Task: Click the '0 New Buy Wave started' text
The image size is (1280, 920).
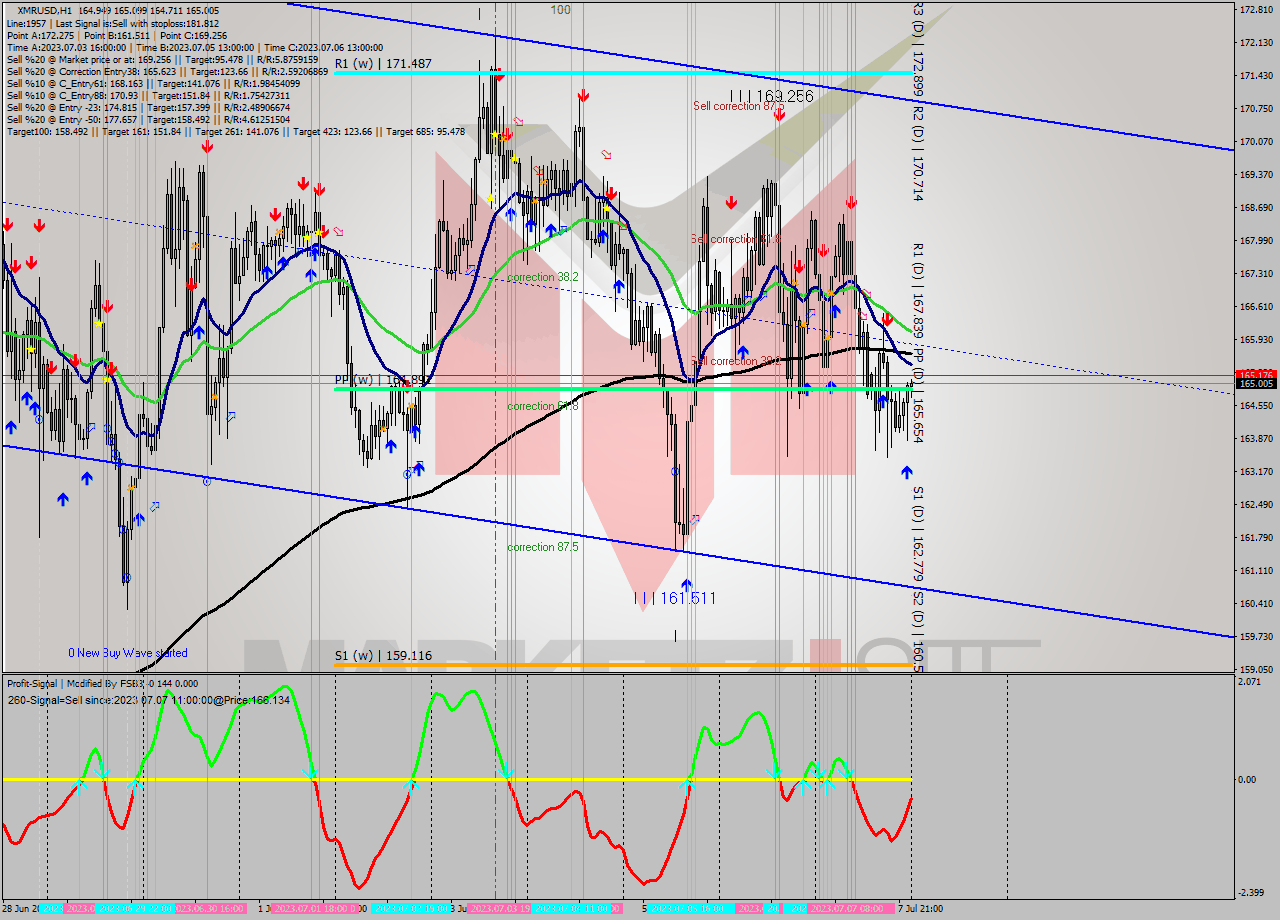Action: coord(128,653)
